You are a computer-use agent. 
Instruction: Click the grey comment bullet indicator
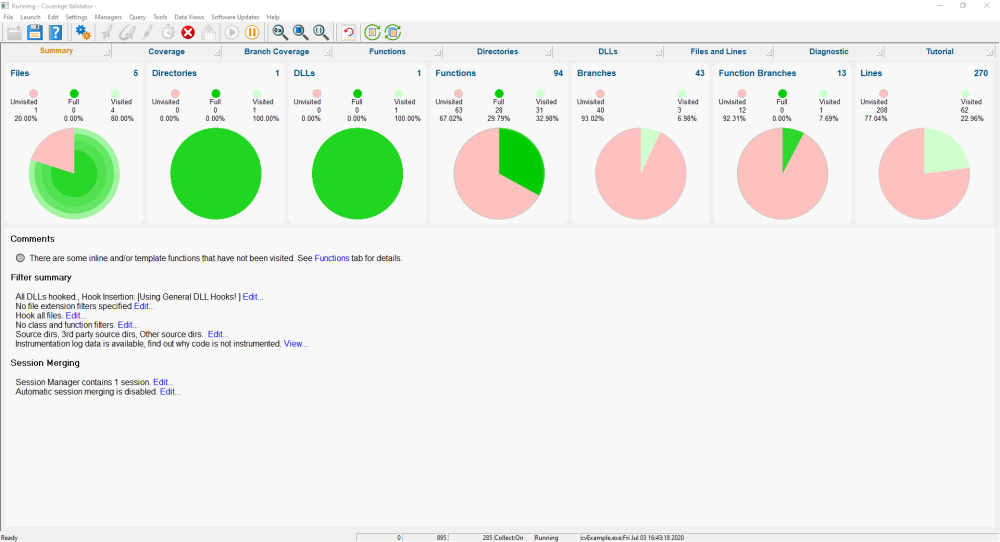point(20,258)
